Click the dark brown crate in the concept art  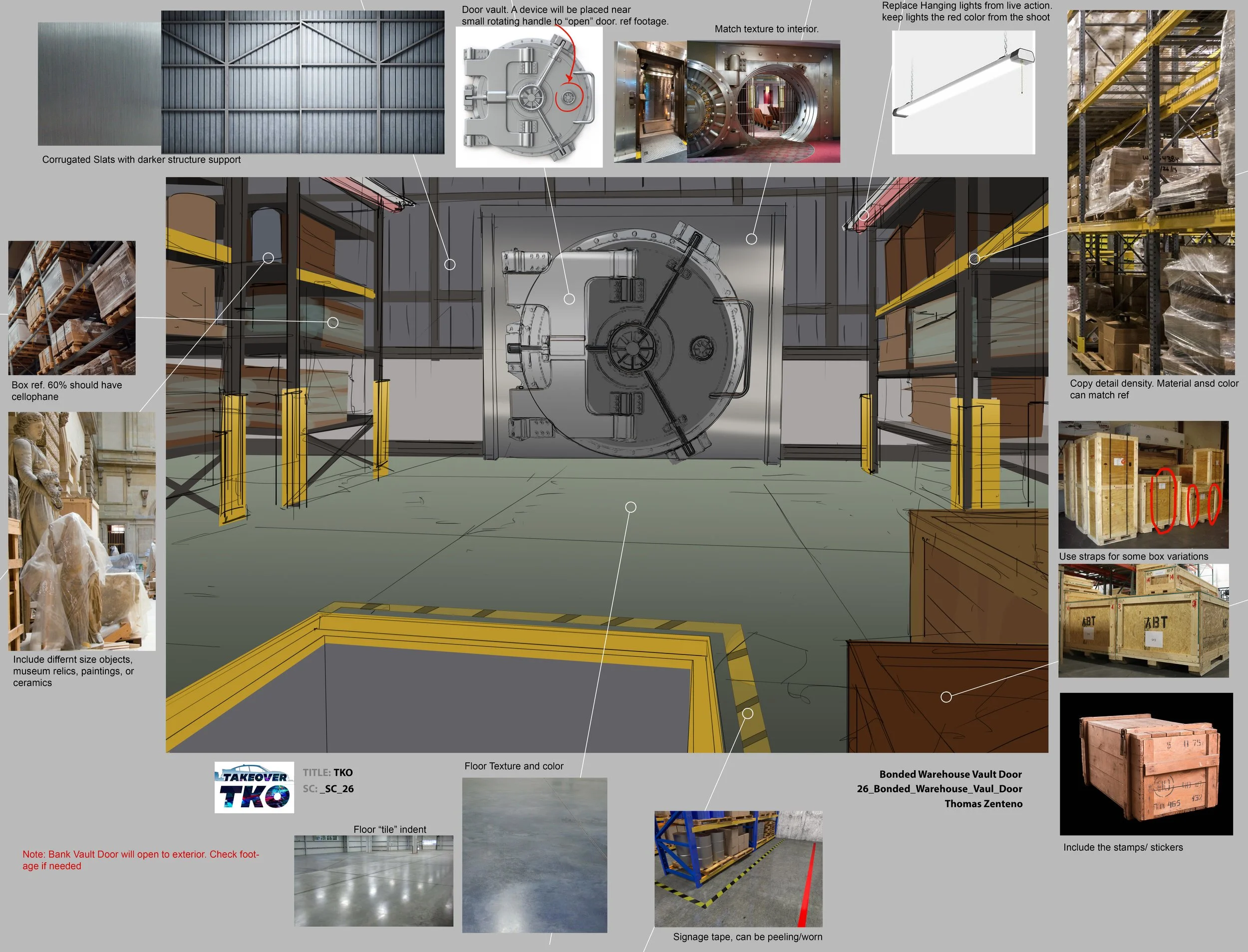click(948, 696)
